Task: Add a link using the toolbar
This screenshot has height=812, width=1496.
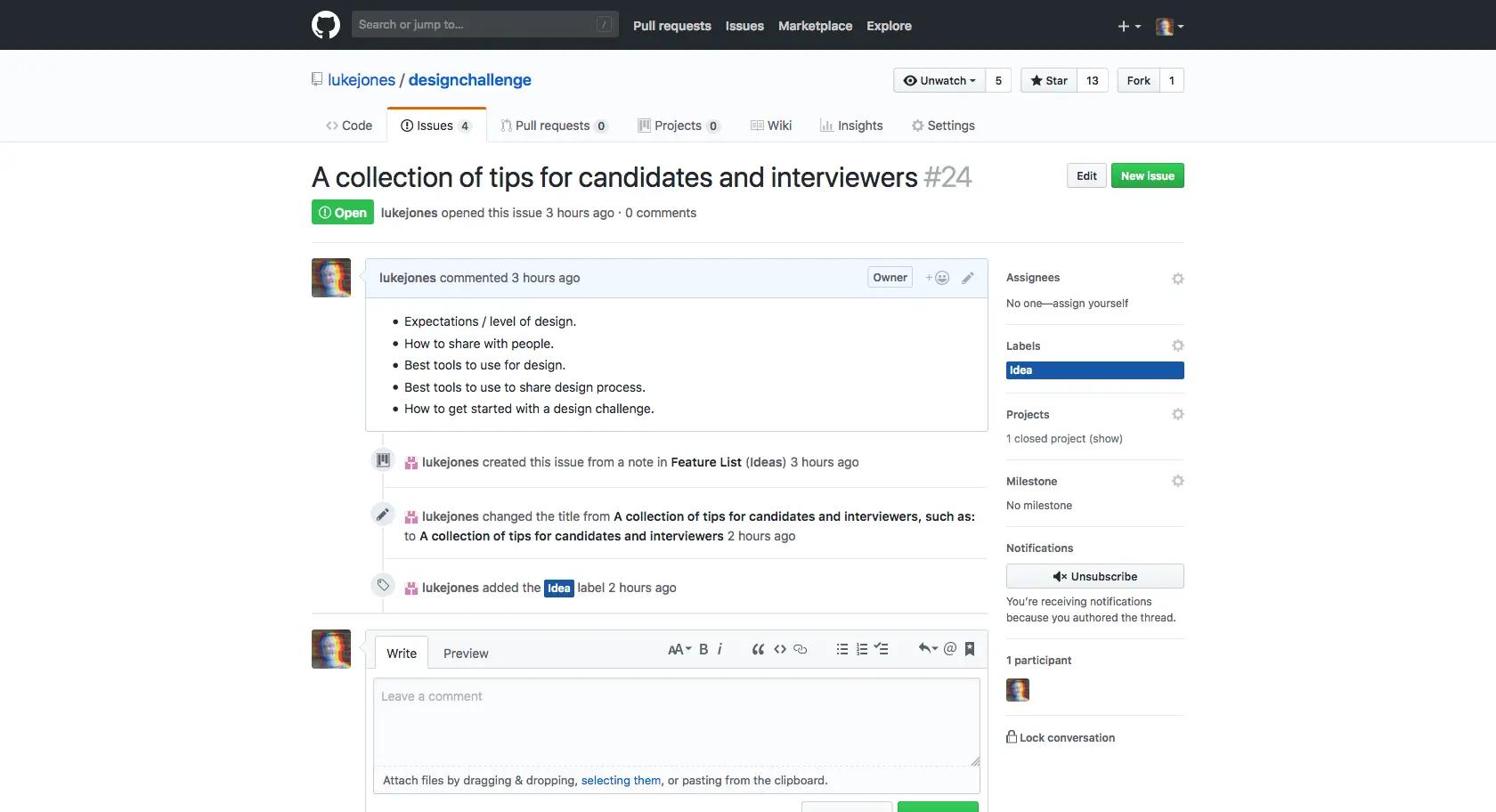Action: pyautogui.click(x=801, y=649)
